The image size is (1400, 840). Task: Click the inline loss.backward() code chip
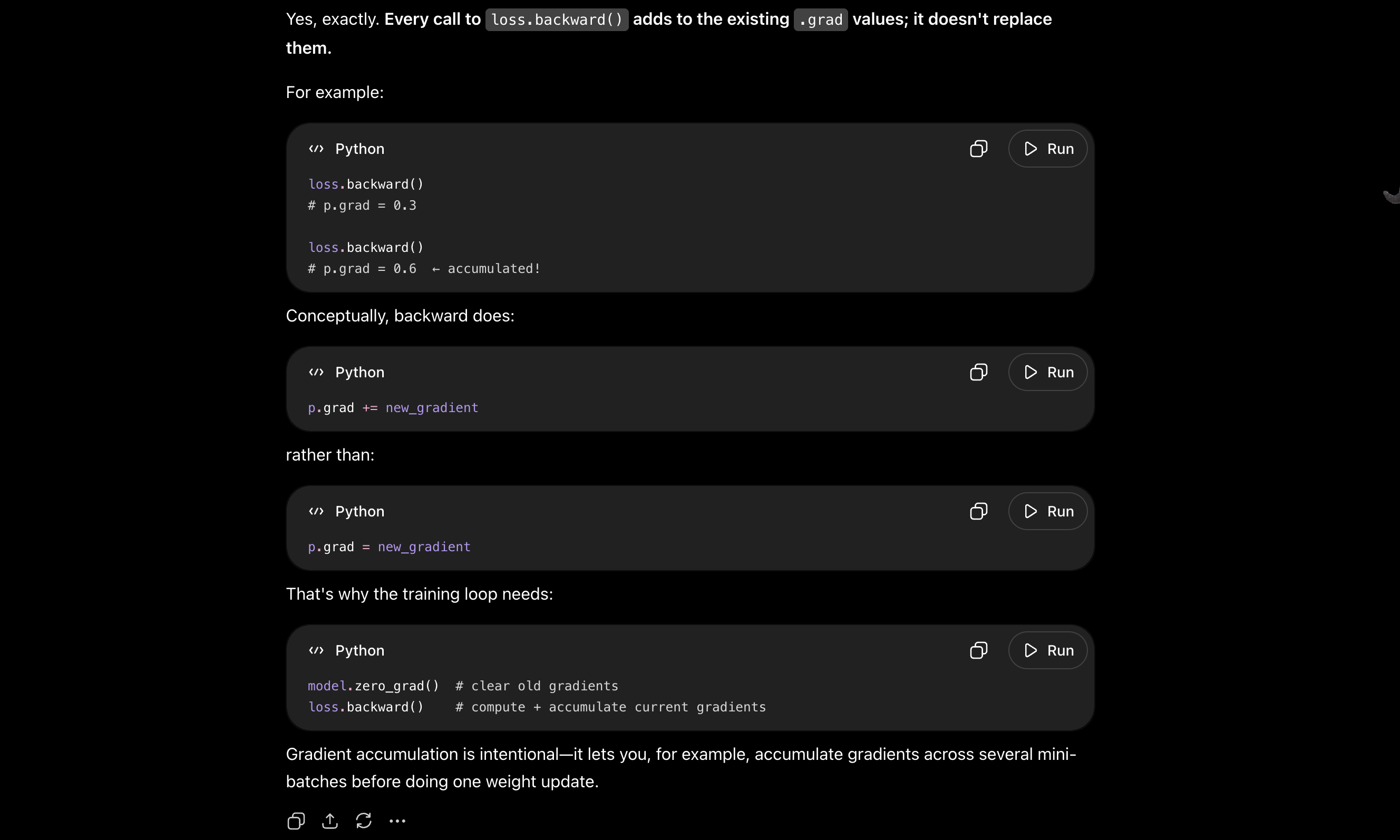(x=557, y=20)
